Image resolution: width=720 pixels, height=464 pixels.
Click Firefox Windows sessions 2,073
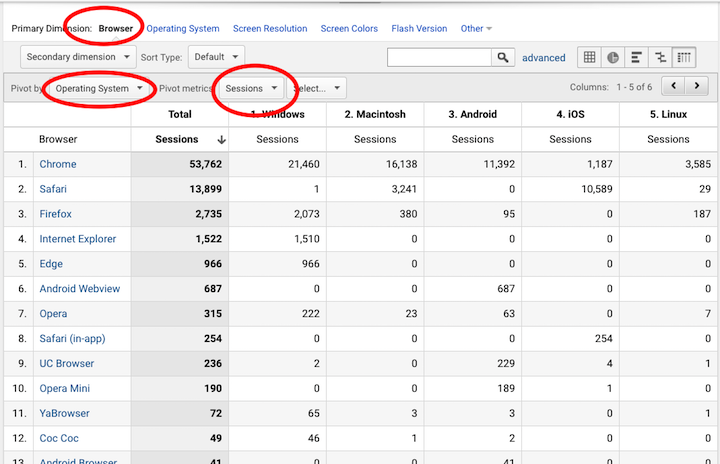pyautogui.click(x=307, y=214)
